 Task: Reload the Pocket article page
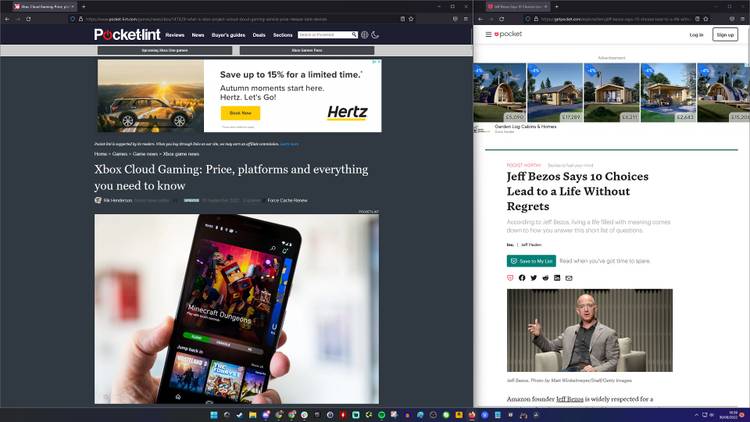[x=501, y=19]
